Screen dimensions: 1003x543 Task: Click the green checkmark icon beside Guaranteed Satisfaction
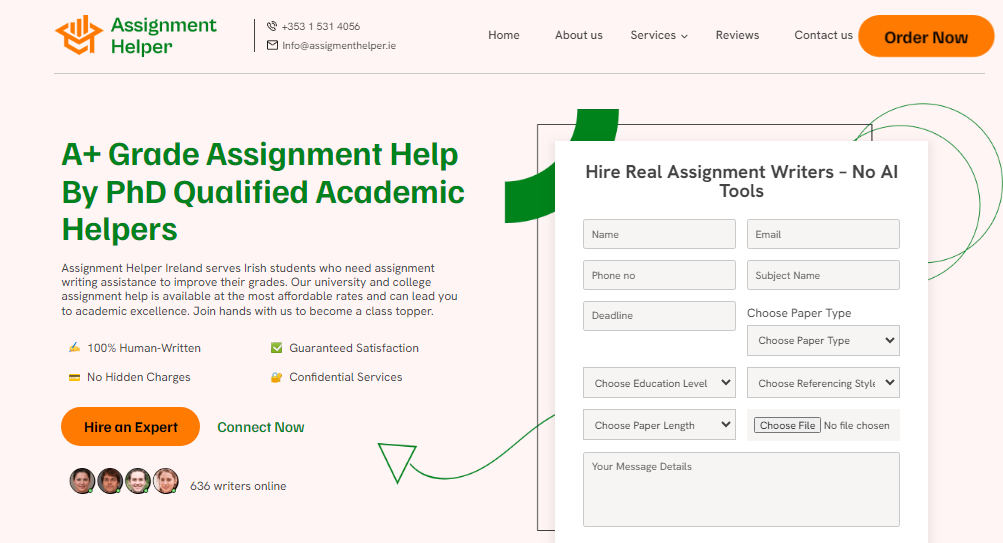276,348
